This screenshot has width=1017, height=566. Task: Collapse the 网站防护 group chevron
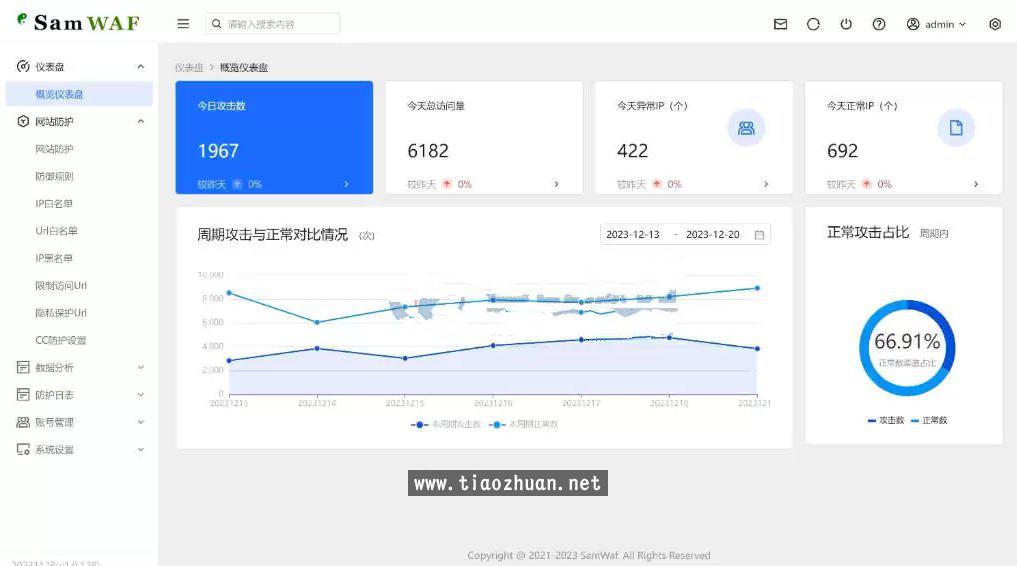click(x=141, y=121)
